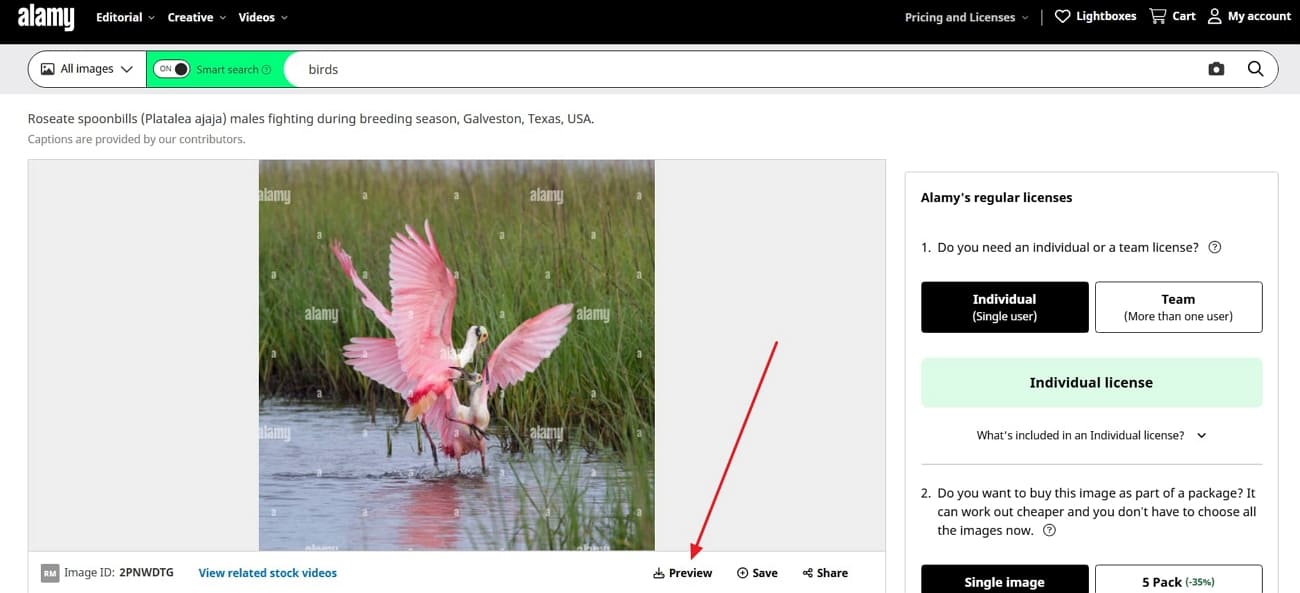Choose the 5 Pack option
Image resolution: width=1300 pixels, height=593 pixels.
tap(1178, 580)
